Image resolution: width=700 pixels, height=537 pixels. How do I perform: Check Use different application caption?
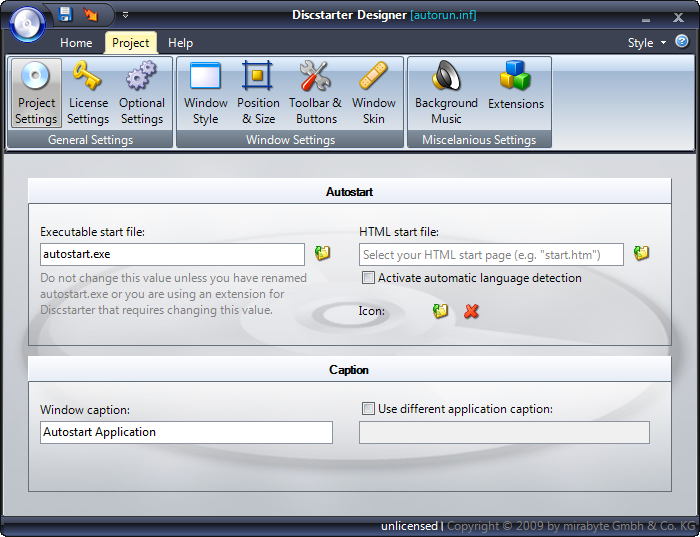(x=368, y=408)
